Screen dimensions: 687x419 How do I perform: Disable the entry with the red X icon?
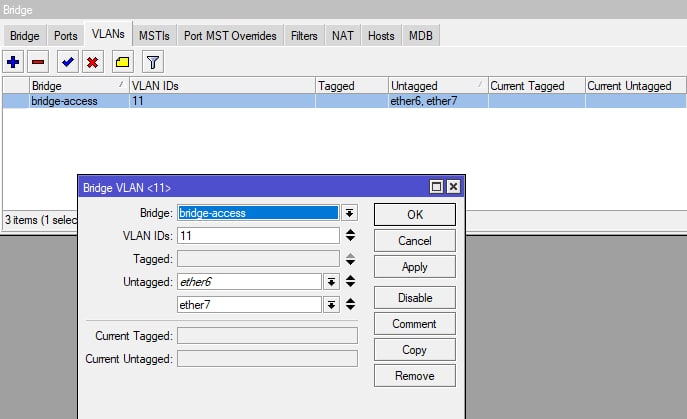[x=92, y=62]
